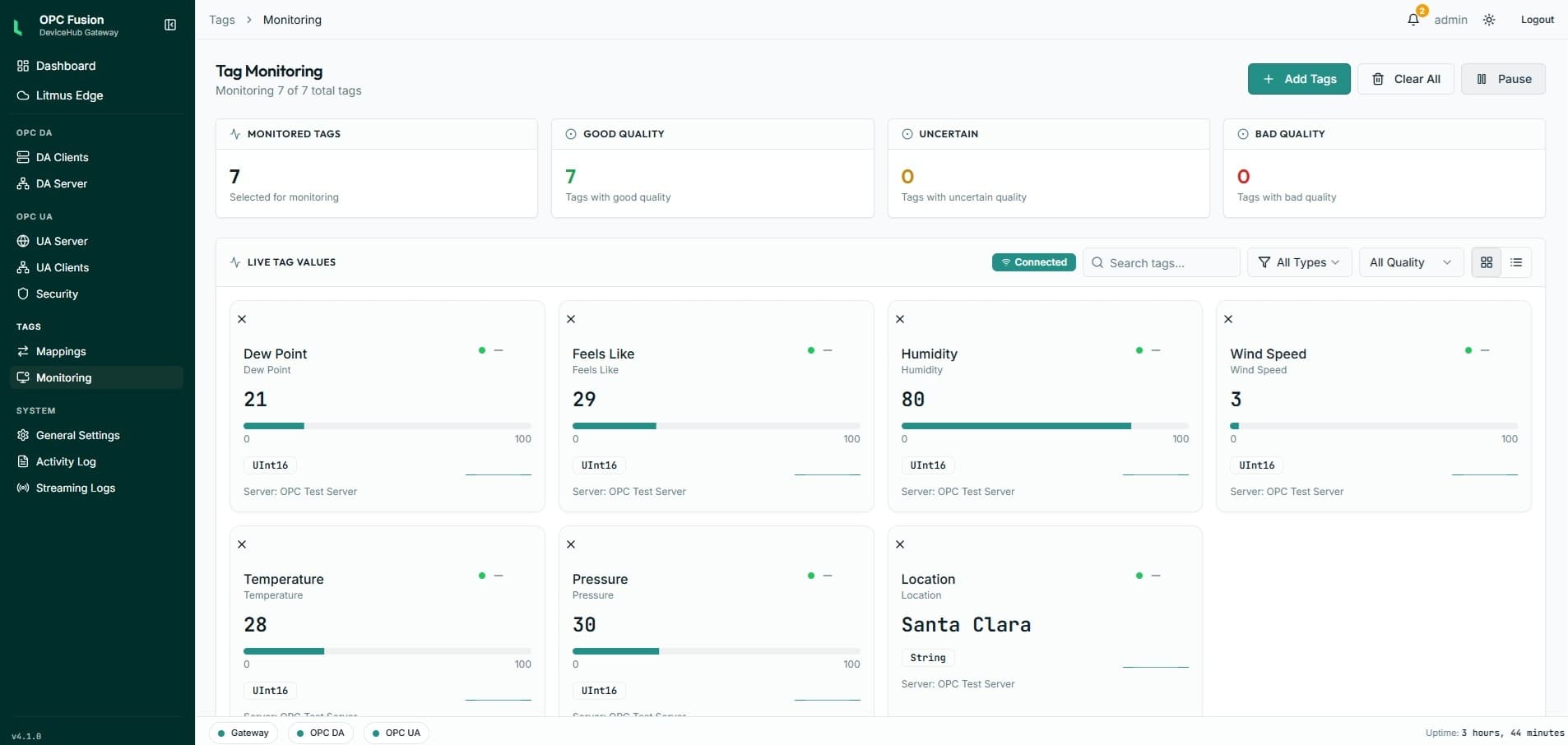1568x745 pixels.
Task: Click the Santa Clara location value
Action: point(966,625)
